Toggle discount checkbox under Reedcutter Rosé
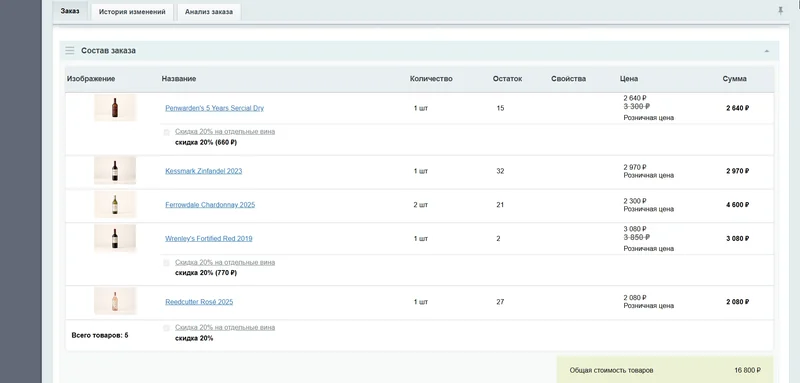Screen dimensions: 800x383 coord(166,328)
